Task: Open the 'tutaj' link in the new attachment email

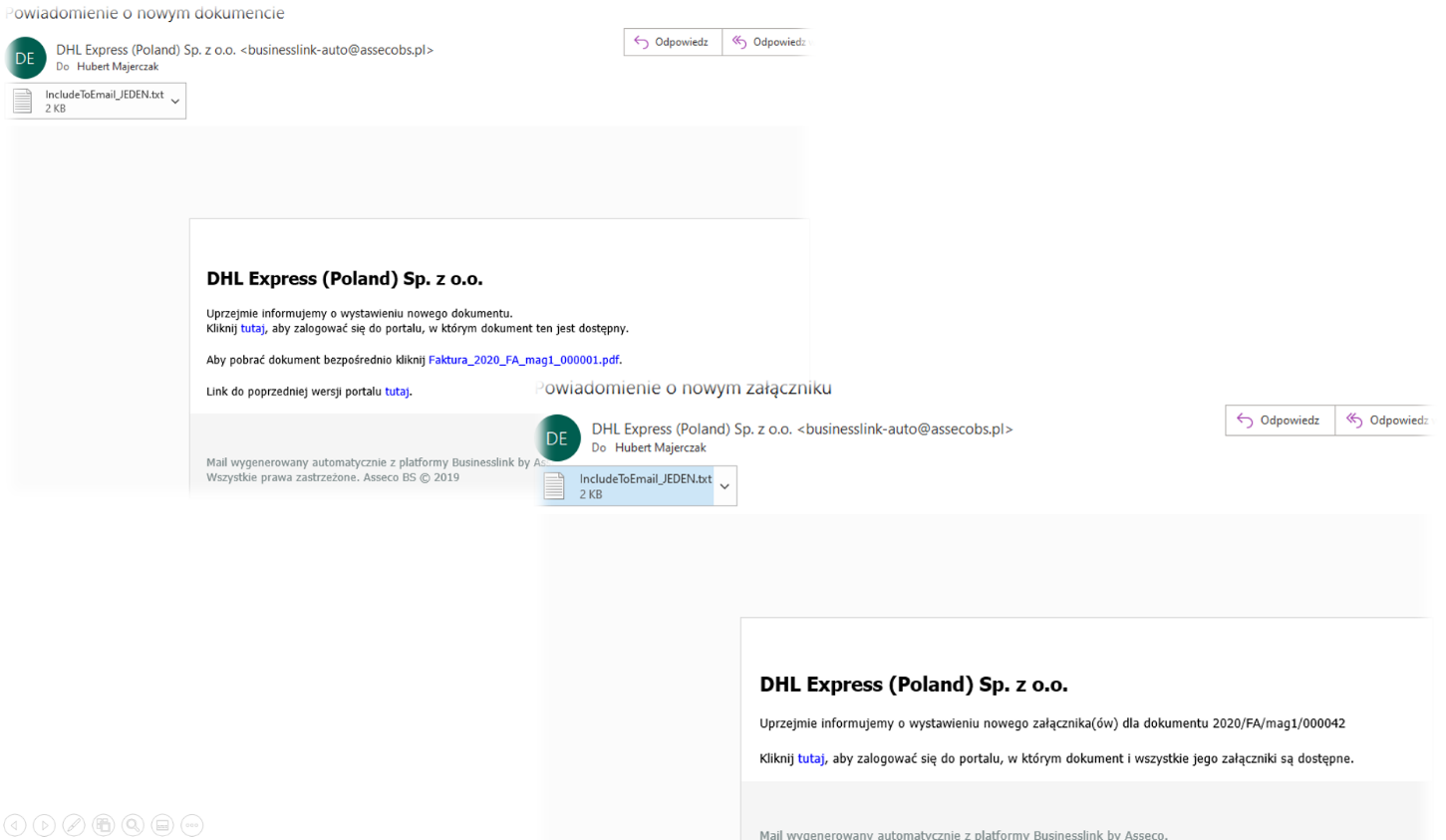Action: point(811,758)
